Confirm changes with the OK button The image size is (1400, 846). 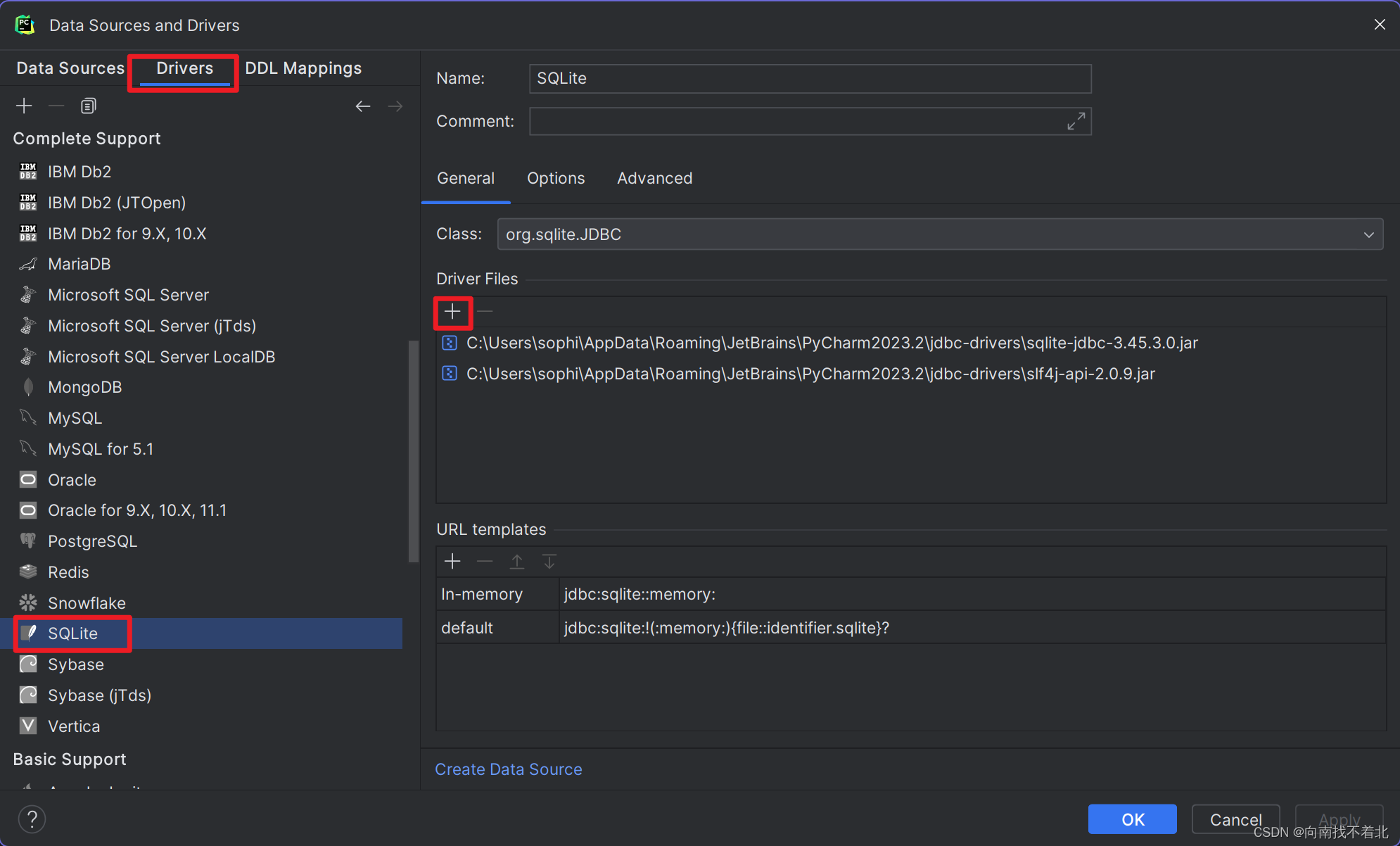1131,819
